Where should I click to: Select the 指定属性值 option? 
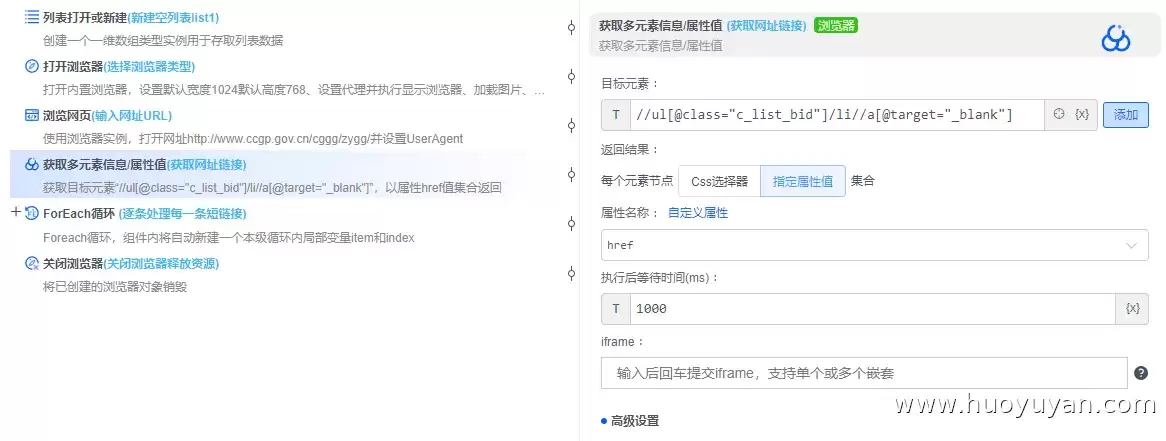click(802, 181)
